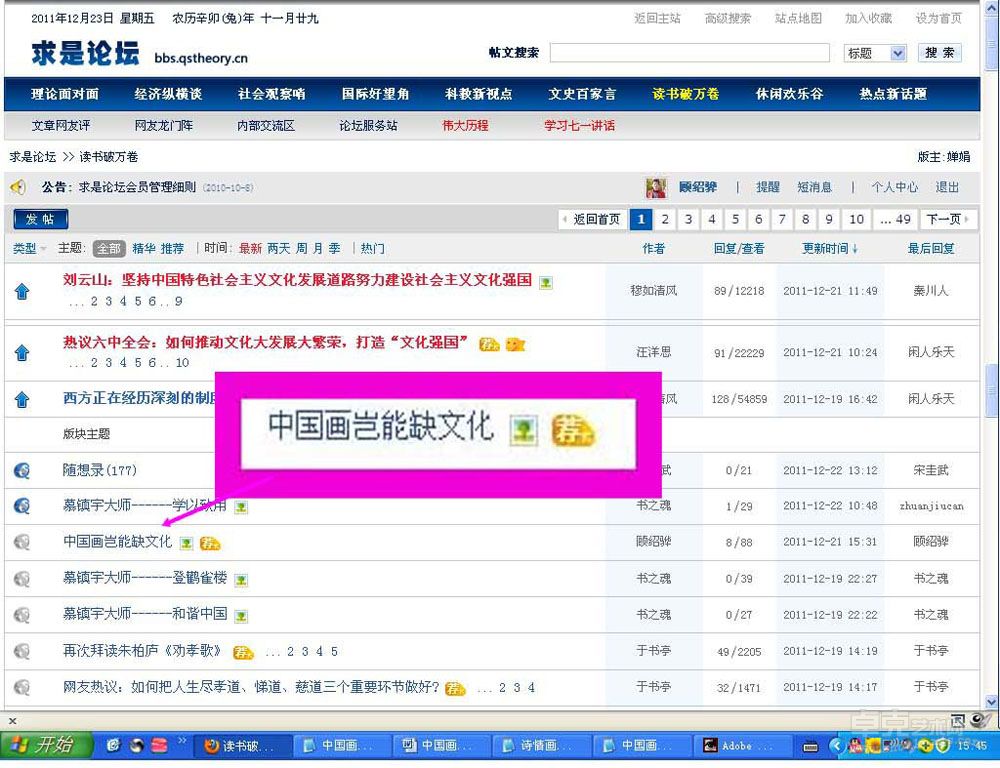The width and height of the screenshot is (1000, 768).
Task: Open 伟大历程 sub-navigation item
Action: point(465,126)
